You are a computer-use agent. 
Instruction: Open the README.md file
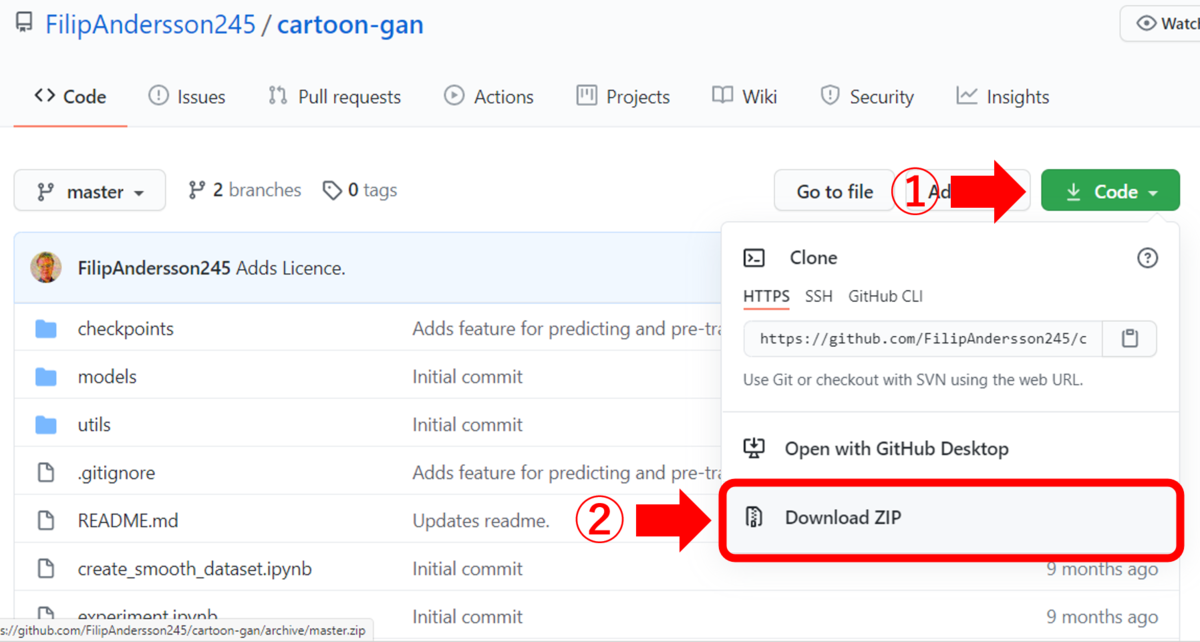coord(128,521)
